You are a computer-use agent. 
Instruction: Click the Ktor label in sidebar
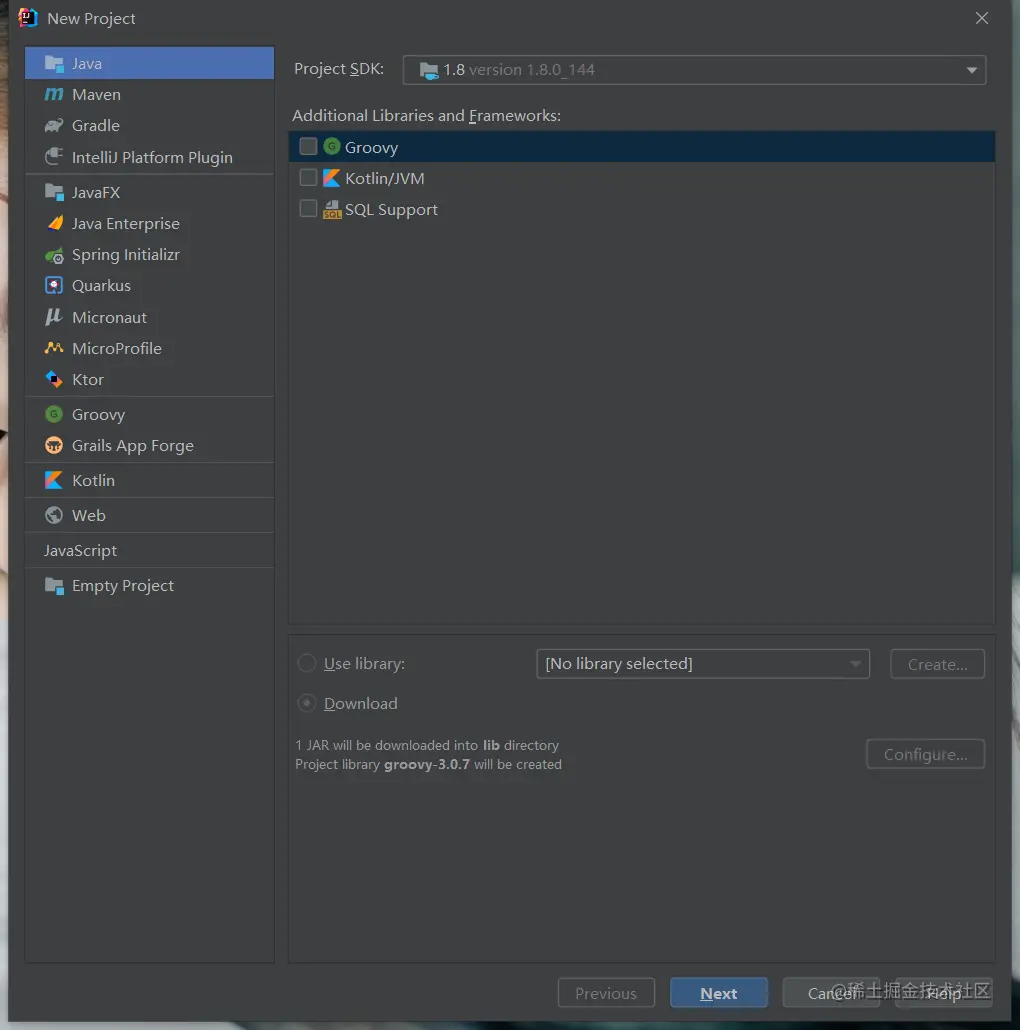point(88,380)
